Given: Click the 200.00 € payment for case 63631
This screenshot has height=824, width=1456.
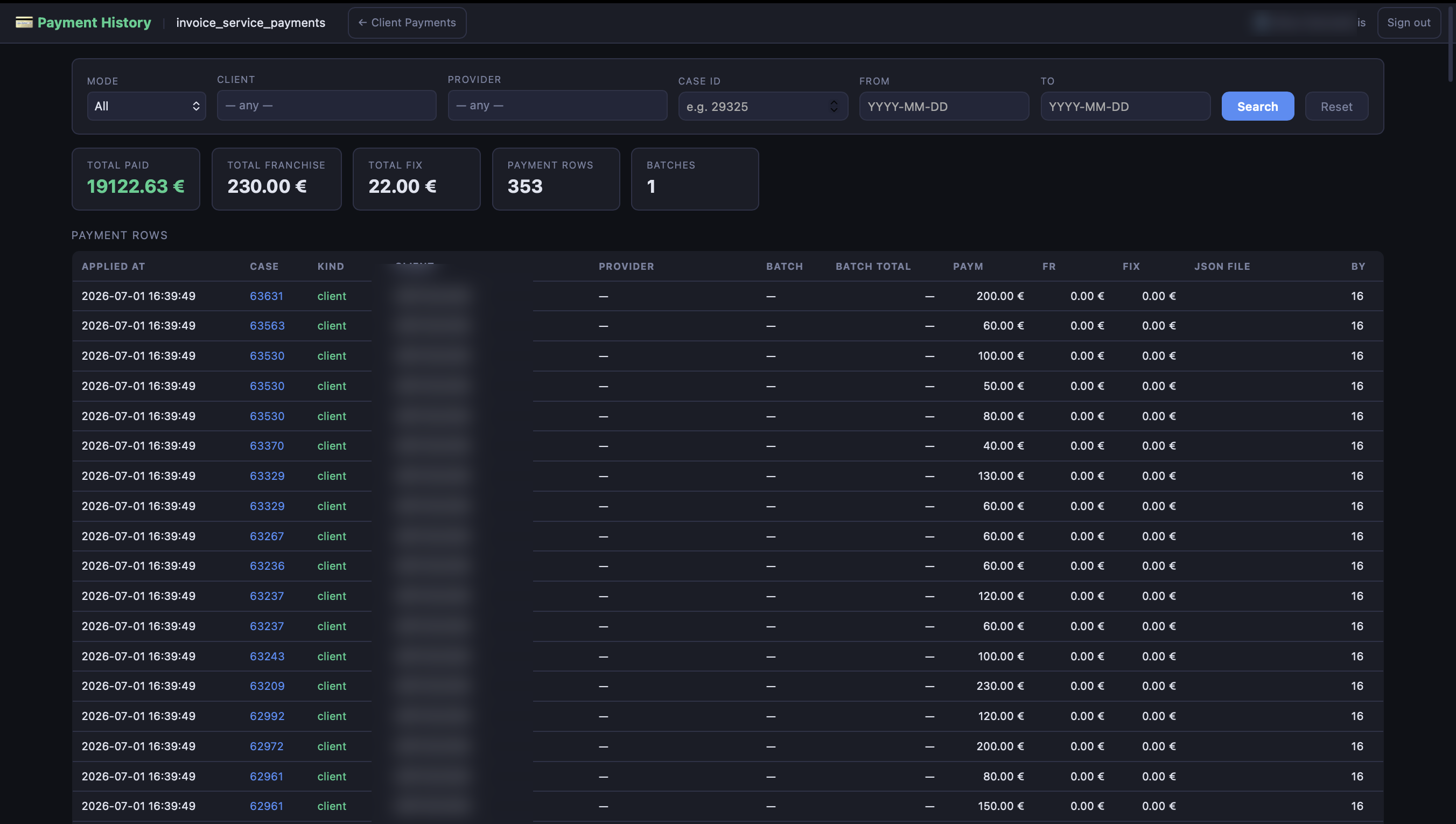Looking at the screenshot, I should [x=999, y=296].
